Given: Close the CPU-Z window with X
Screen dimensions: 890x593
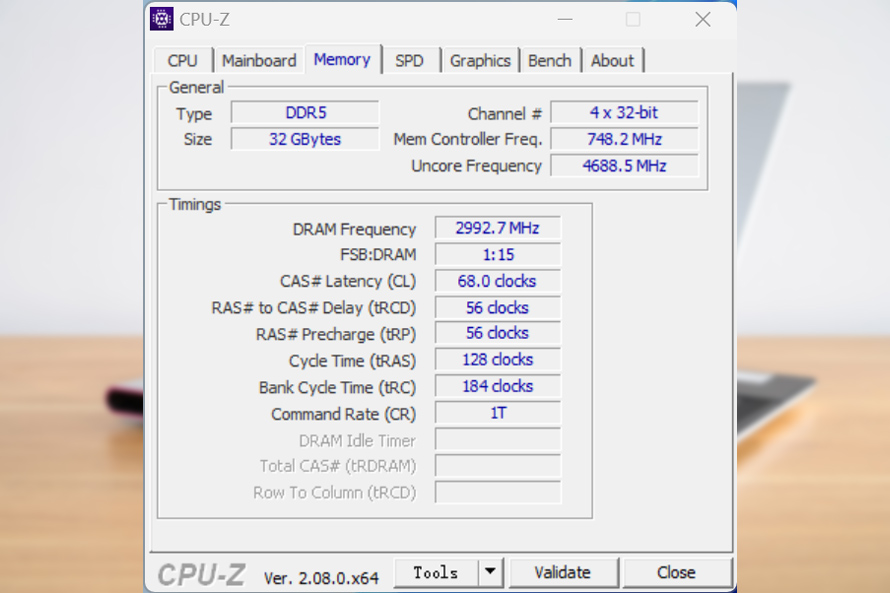Looking at the screenshot, I should pos(703,19).
